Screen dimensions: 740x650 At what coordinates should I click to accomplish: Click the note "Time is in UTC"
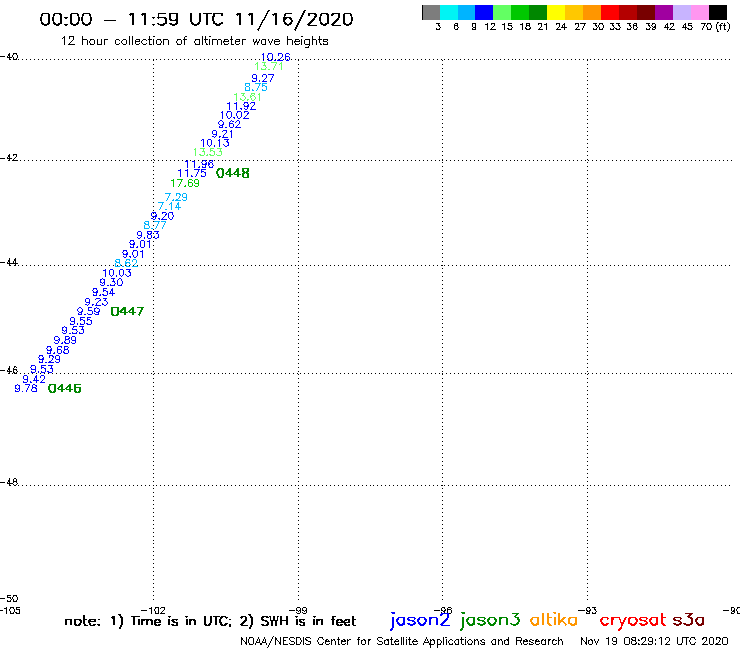181,621
